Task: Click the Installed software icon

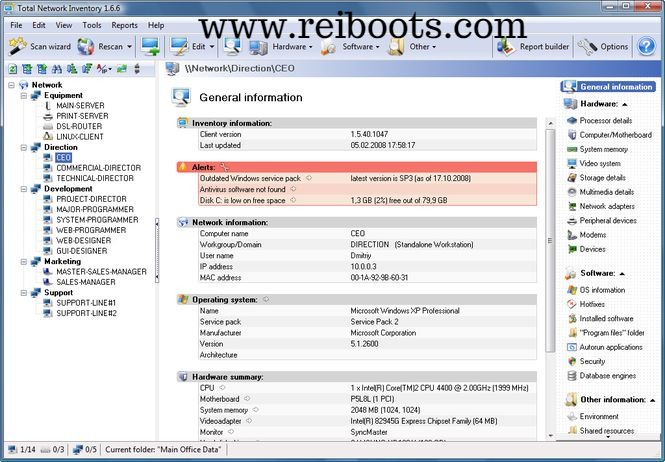Action: (572, 319)
